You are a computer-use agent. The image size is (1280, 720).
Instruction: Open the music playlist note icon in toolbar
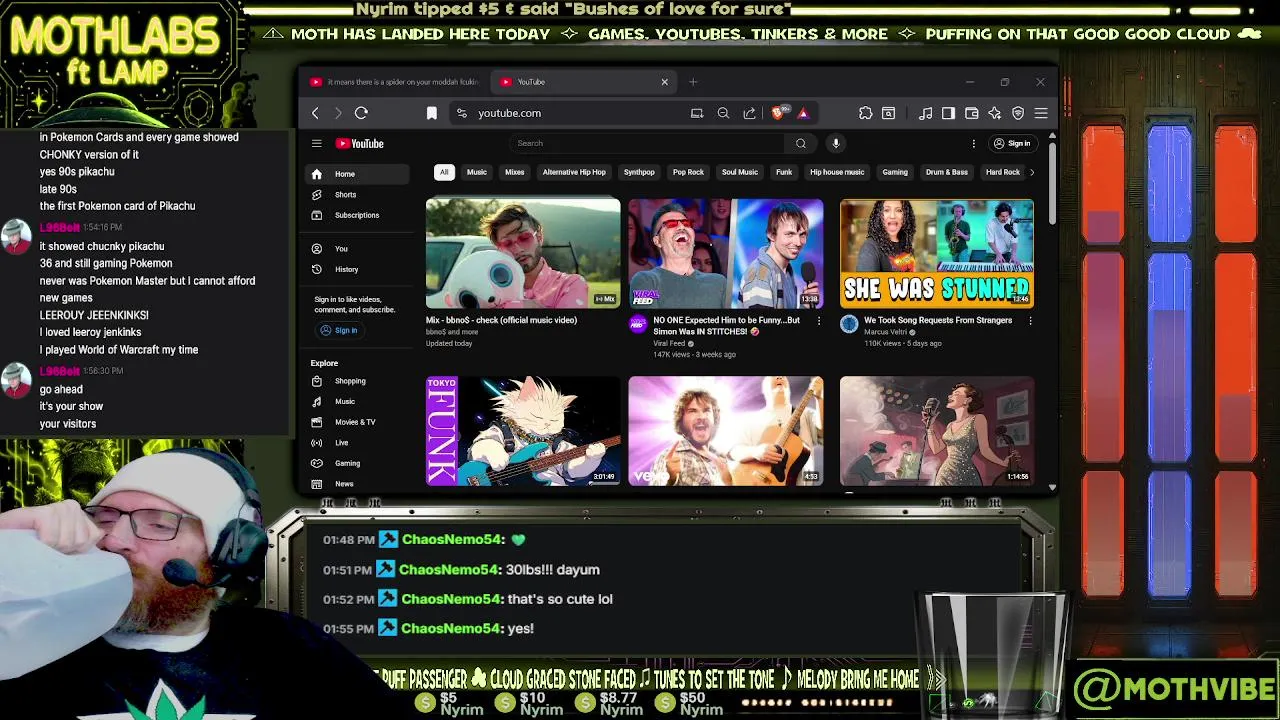coord(925,113)
